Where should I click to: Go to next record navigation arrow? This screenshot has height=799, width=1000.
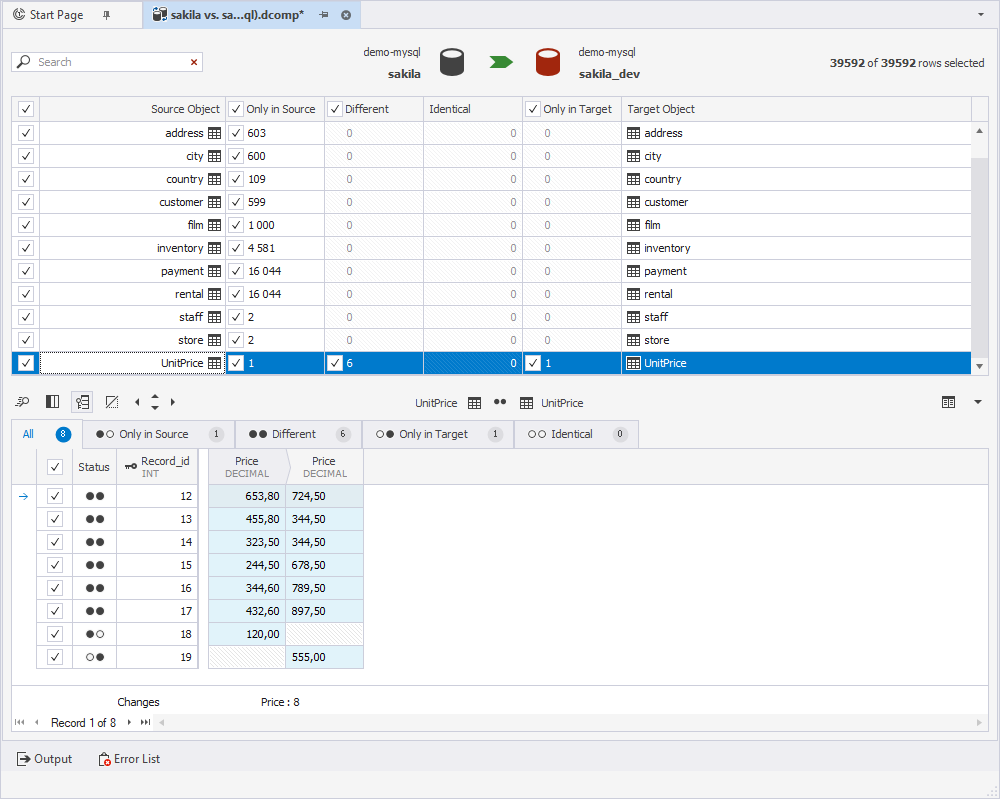pos(129,722)
